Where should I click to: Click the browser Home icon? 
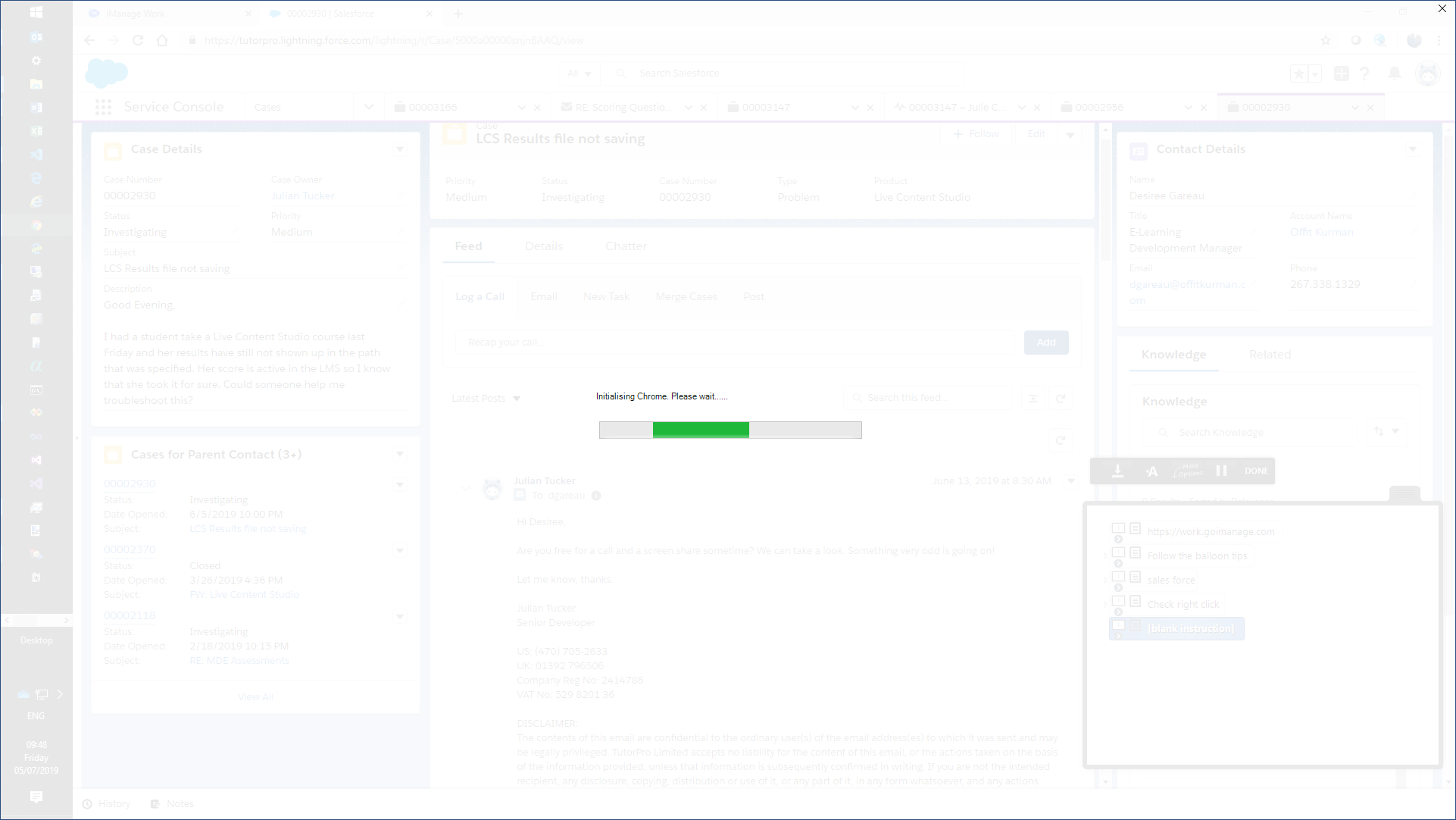point(162,40)
